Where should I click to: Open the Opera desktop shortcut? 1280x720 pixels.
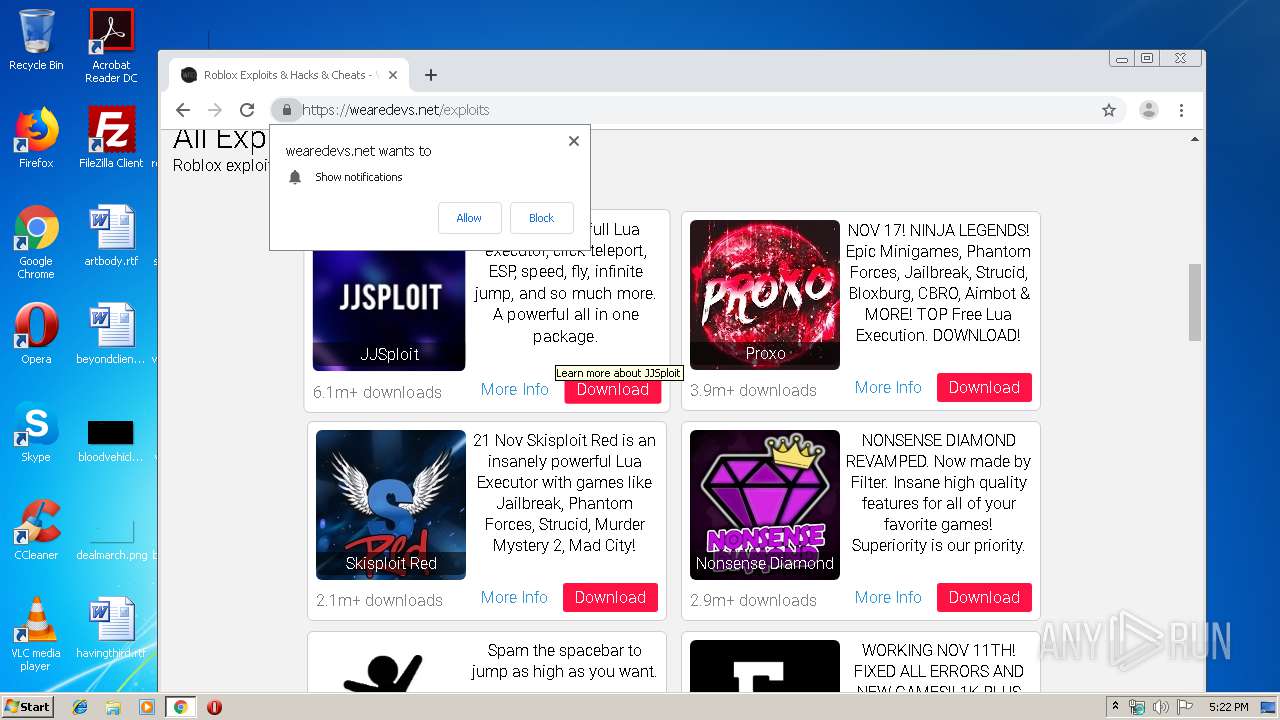pyautogui.click(x=36, y=334)
